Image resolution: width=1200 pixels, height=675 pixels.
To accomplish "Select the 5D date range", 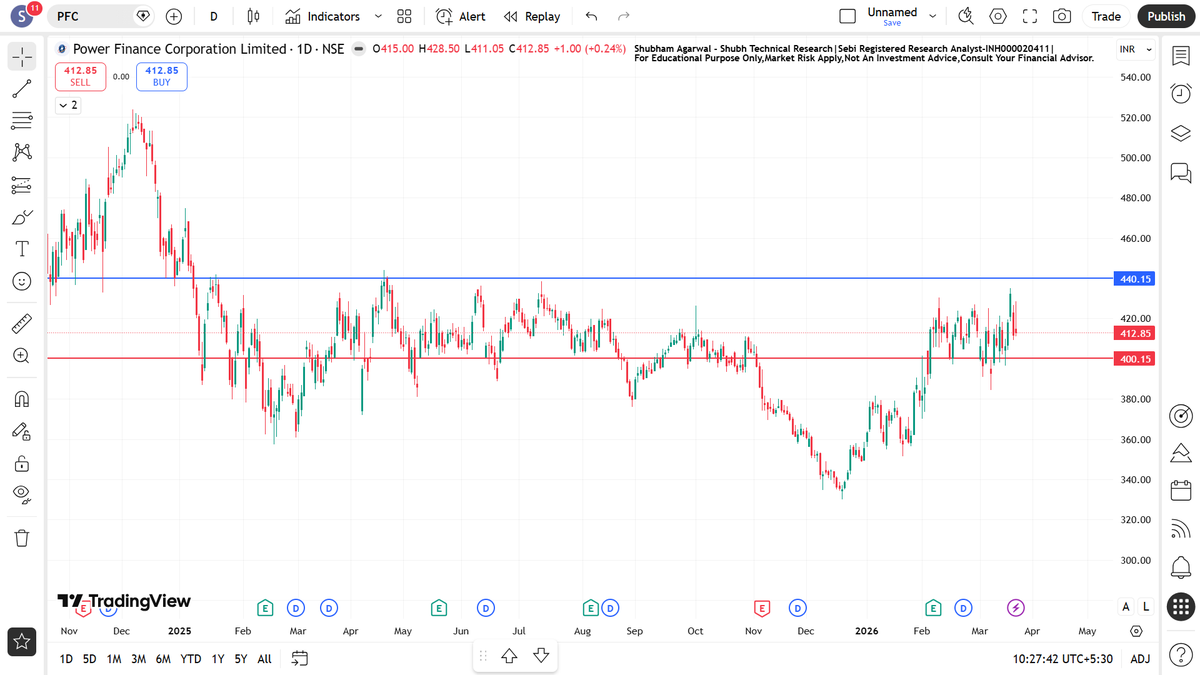I will 90,659.
